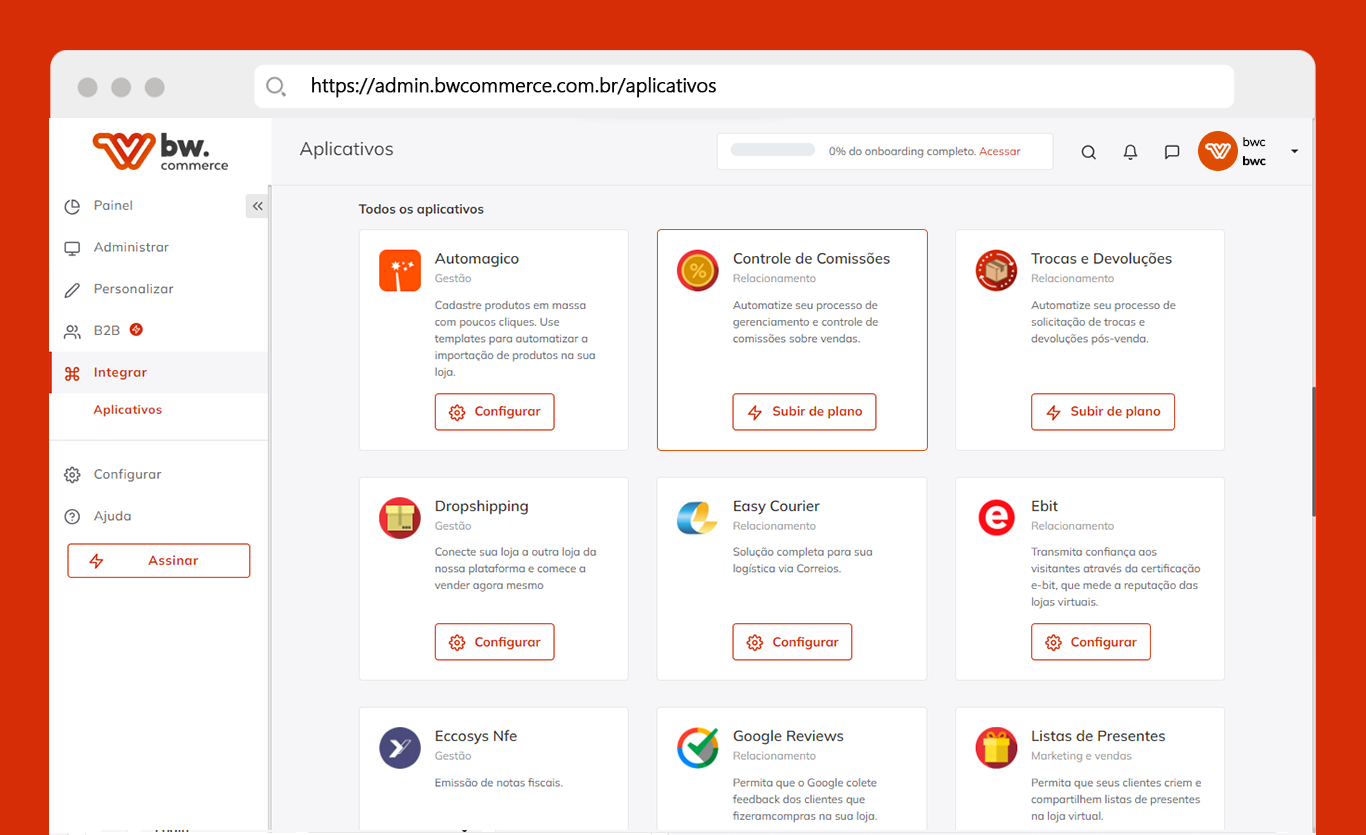
Task: Click the Personalizar pencil icon
Action: [x=72, y=290]
